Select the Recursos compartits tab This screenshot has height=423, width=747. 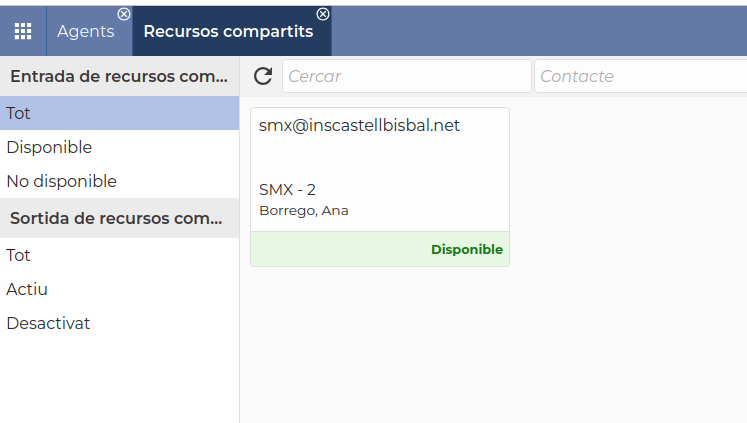(x=228, y=31)
